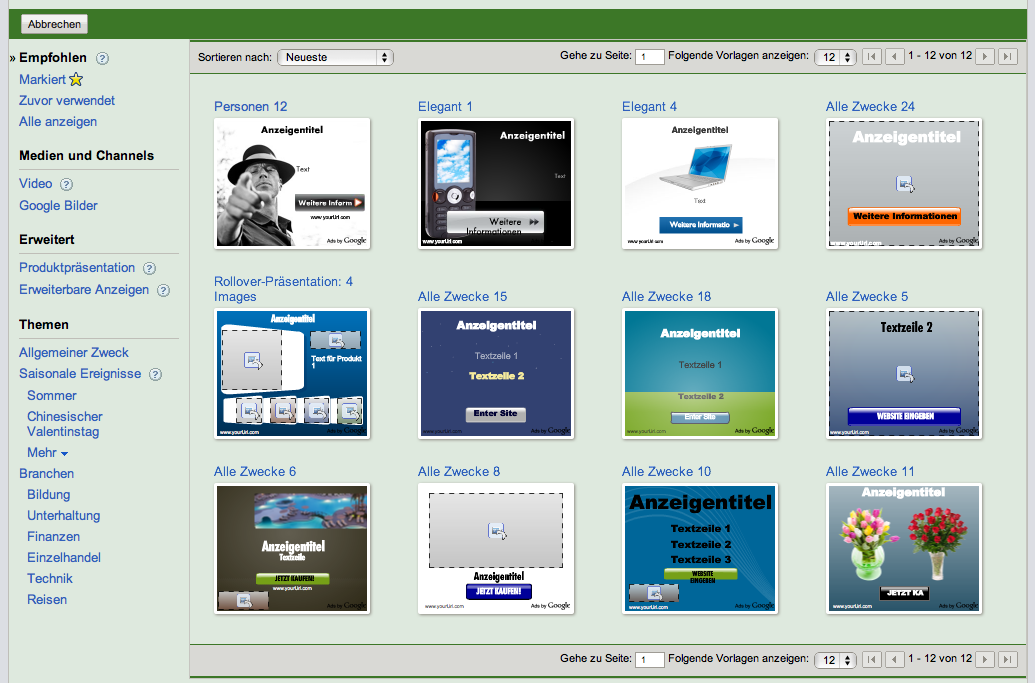Open the Google Bilder category

(58, 205)
